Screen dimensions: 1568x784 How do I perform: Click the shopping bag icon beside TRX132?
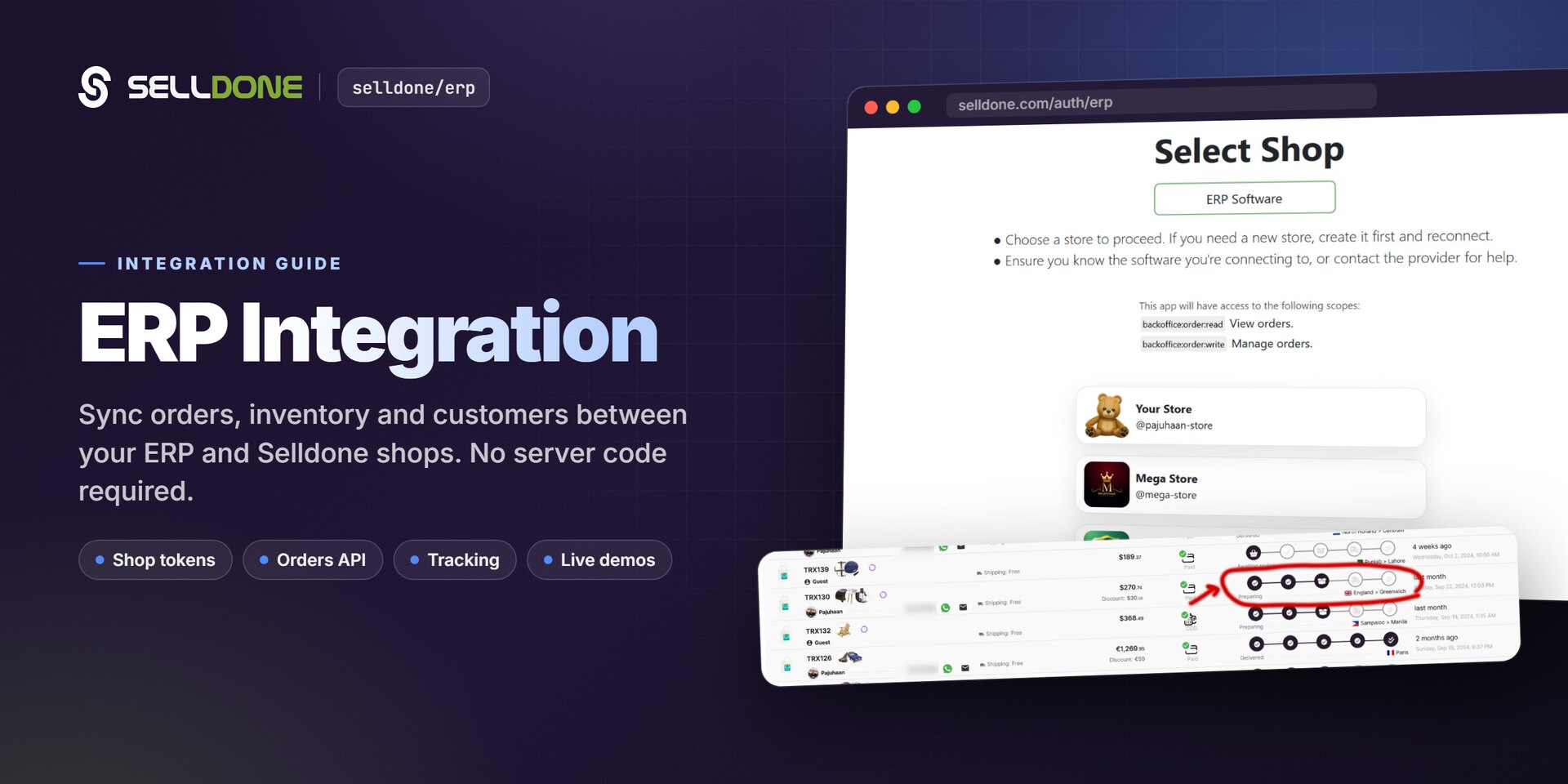coord(786,635)
